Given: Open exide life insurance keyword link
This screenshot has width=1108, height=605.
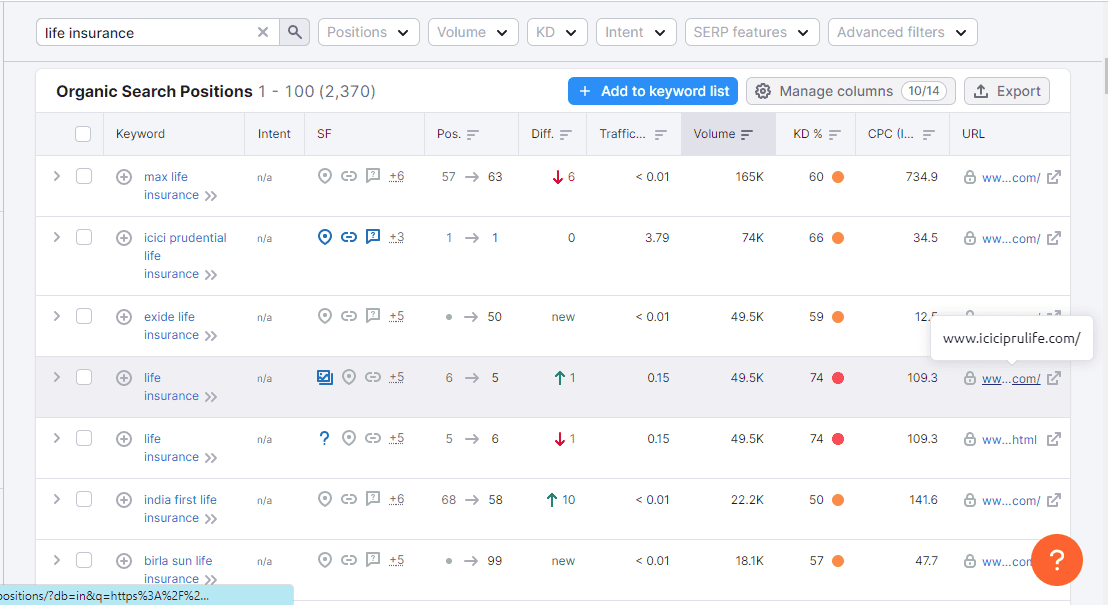Looking at the screenshot, I should (x=172, y=326).
